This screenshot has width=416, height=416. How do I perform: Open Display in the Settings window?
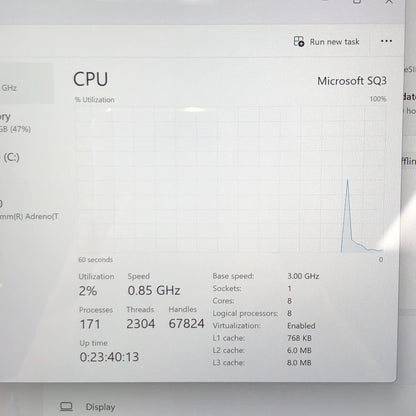point(100,407)
